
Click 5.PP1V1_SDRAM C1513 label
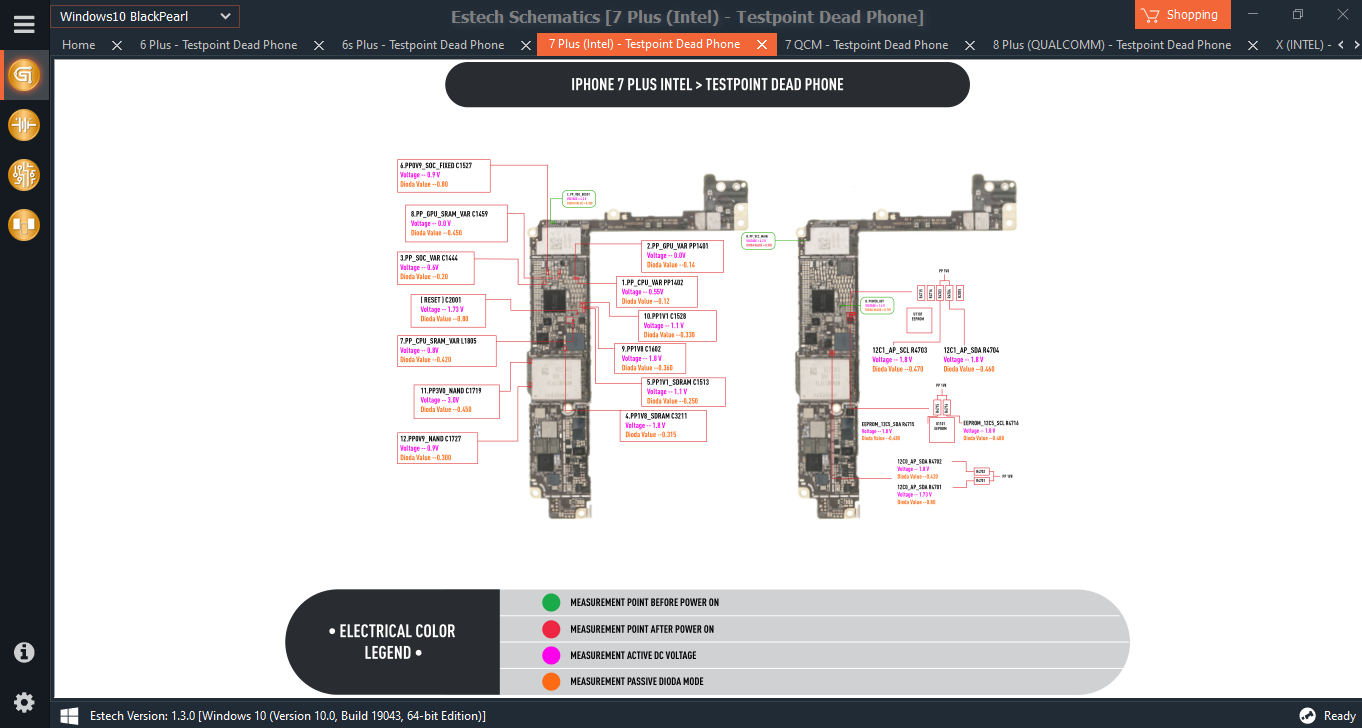(678, 382)
